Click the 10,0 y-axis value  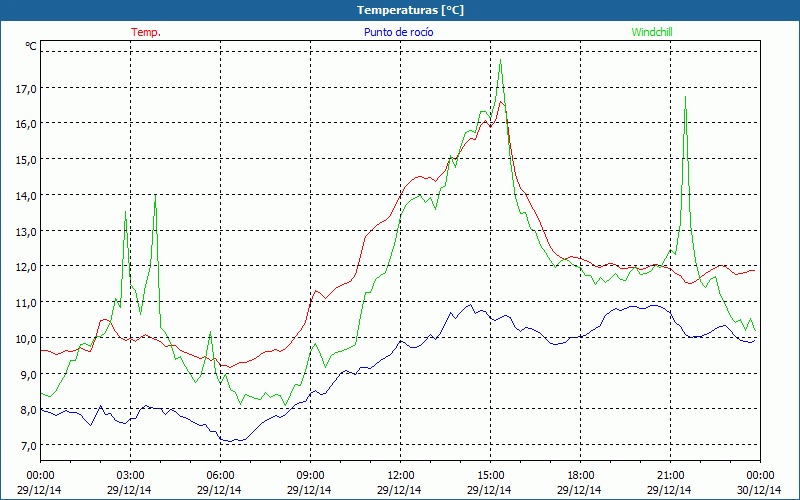[27, 338]
